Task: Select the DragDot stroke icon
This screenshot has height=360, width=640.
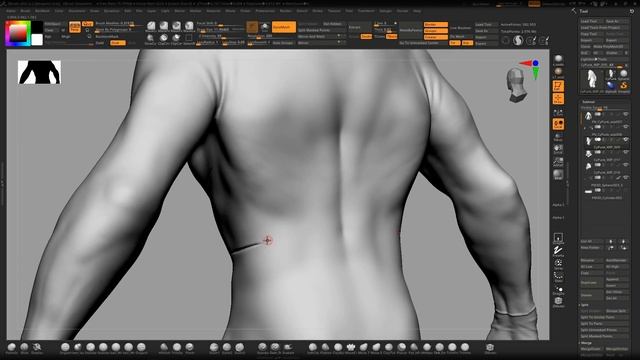Action: pyautogui.click(x=558, y=289)
